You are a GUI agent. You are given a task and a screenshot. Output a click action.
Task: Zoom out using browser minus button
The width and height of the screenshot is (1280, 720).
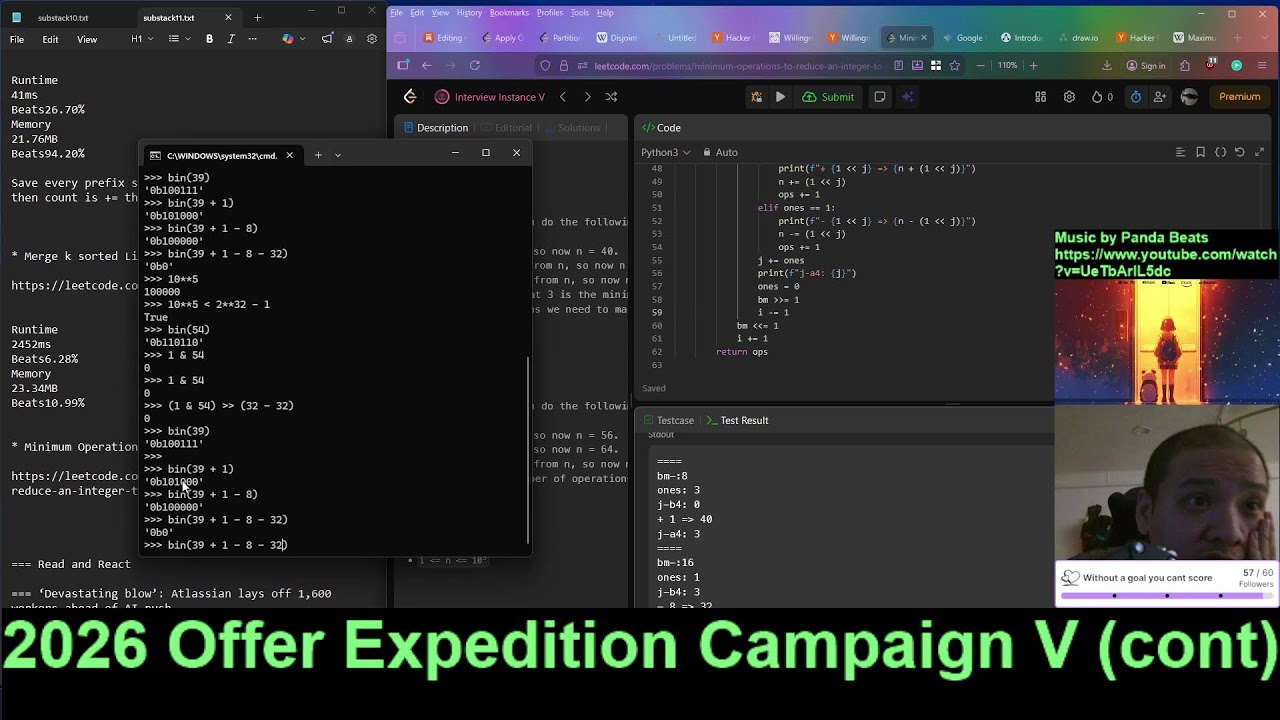(x=980, y=66)
